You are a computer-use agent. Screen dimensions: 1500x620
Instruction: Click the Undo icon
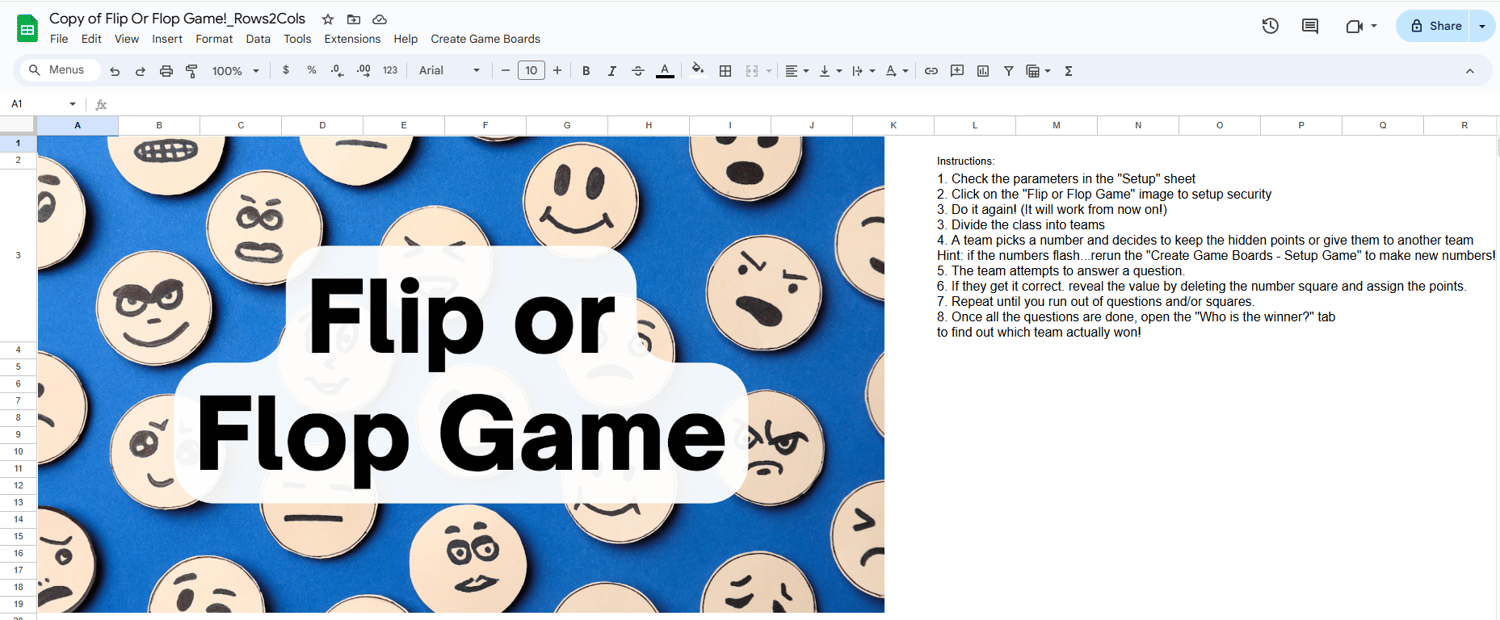pos(115,71)
